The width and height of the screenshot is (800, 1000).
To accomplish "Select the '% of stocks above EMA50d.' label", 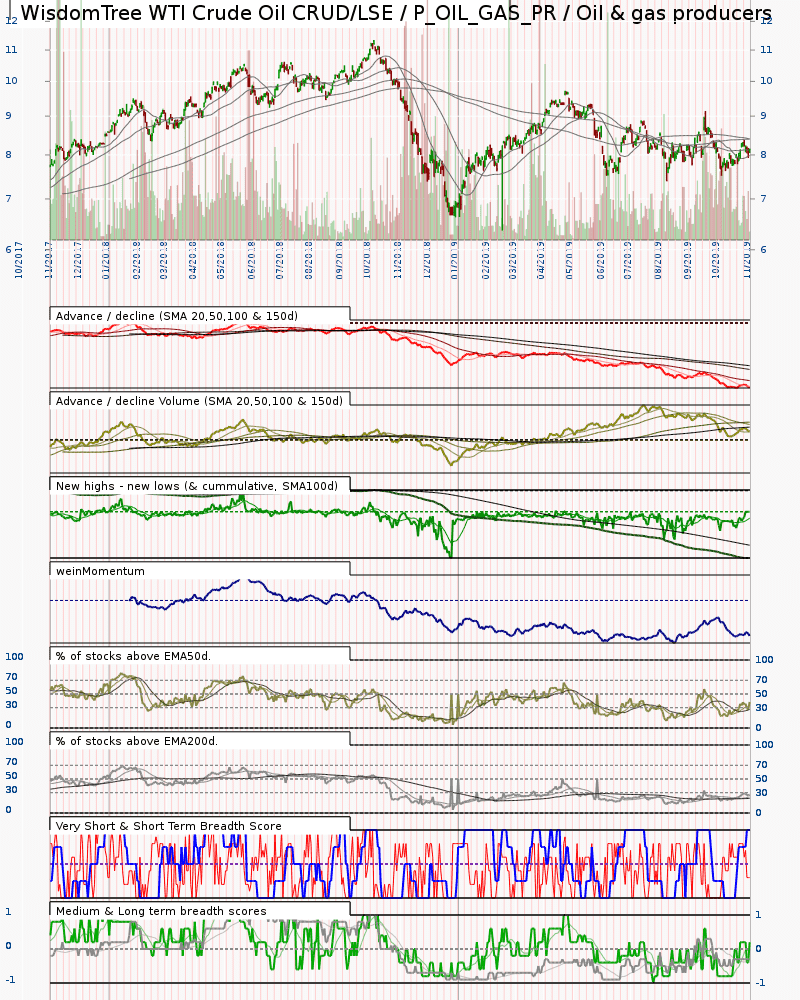I will point(133,656).
